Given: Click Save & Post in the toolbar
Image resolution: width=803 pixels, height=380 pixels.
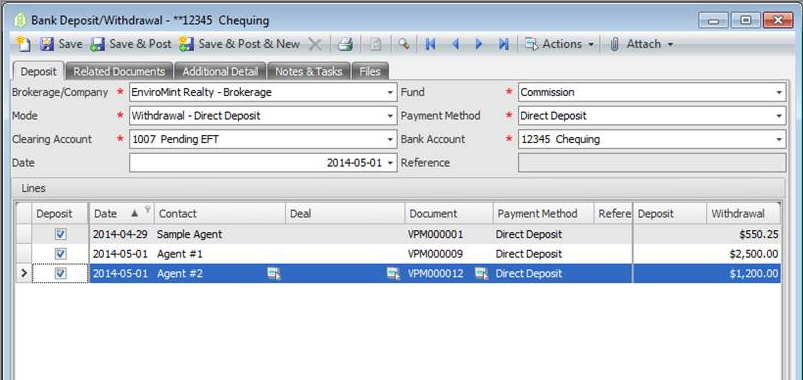Looking at the screenshot, I should pos(131,44).
